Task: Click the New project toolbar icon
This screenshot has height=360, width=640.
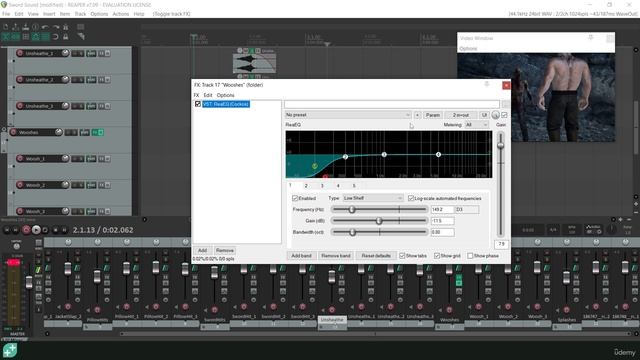Action: [6, 27]
